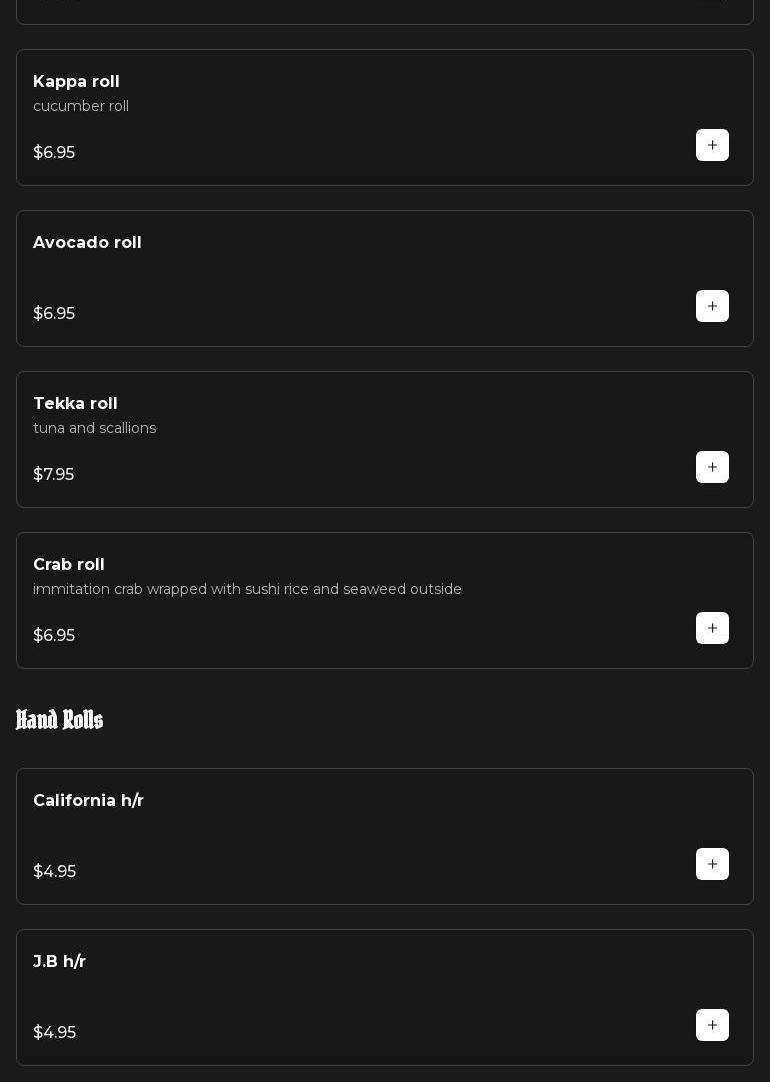This screenshot has height=1082, width=770.
Task: Click the imitation crab description text
Action: point(247,589)
